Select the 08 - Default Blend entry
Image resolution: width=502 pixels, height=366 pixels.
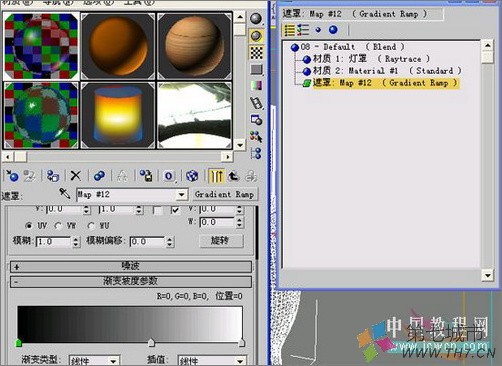[348, 47]
